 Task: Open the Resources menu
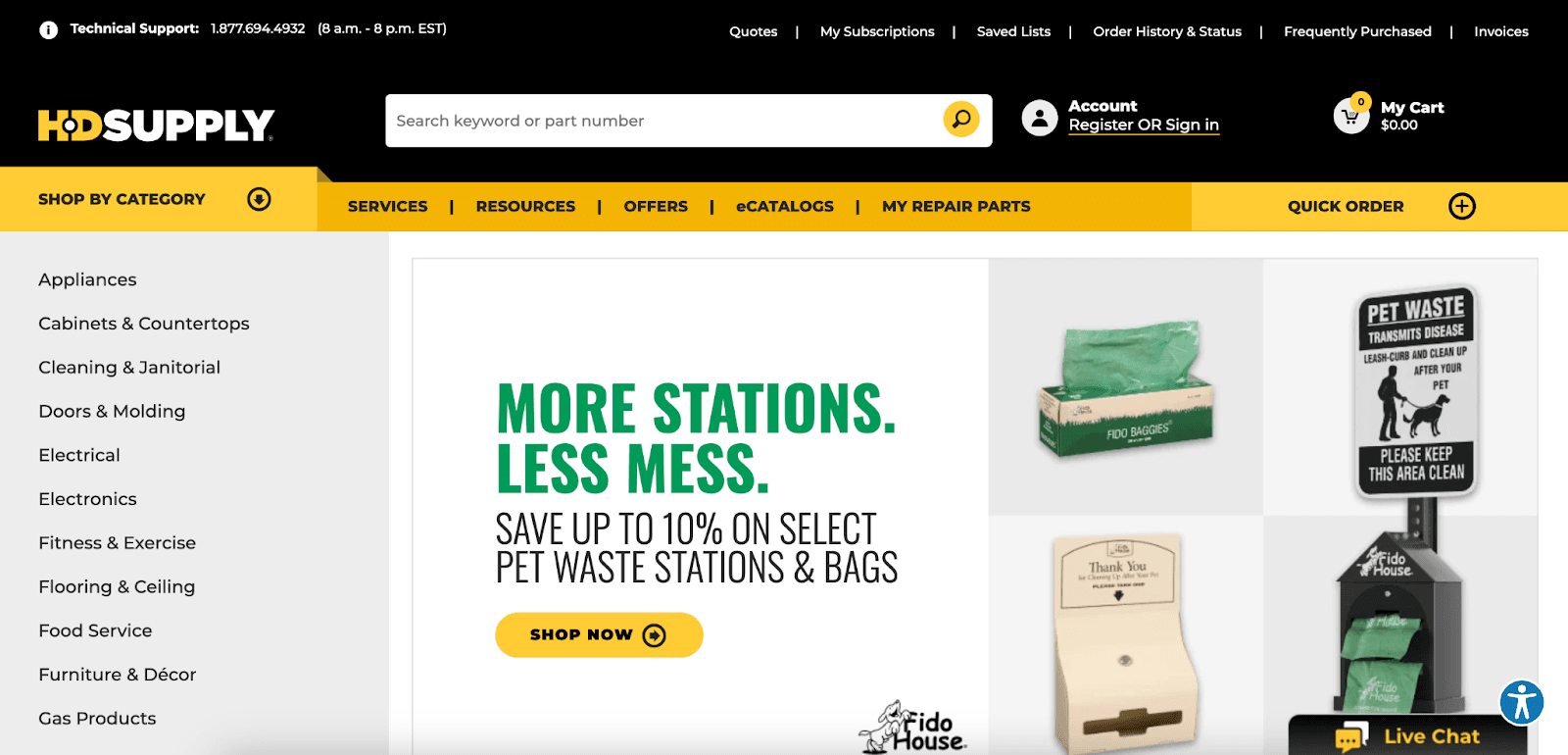point(525,206)
